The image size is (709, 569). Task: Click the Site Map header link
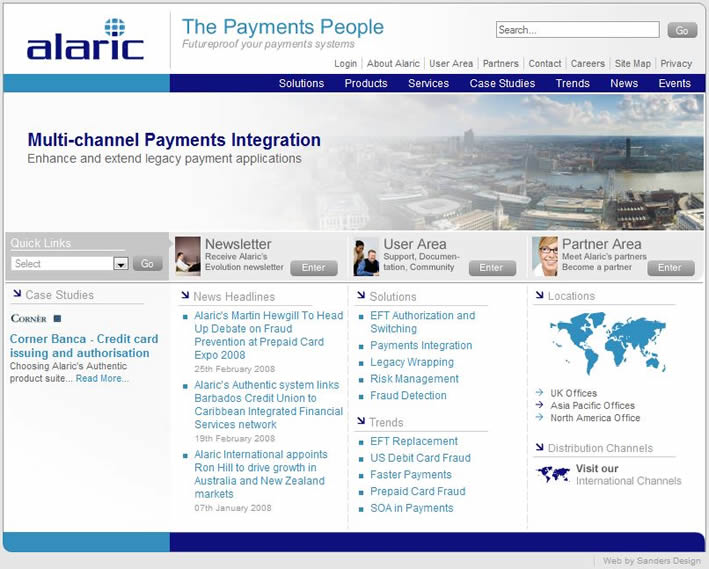point(632,64)
